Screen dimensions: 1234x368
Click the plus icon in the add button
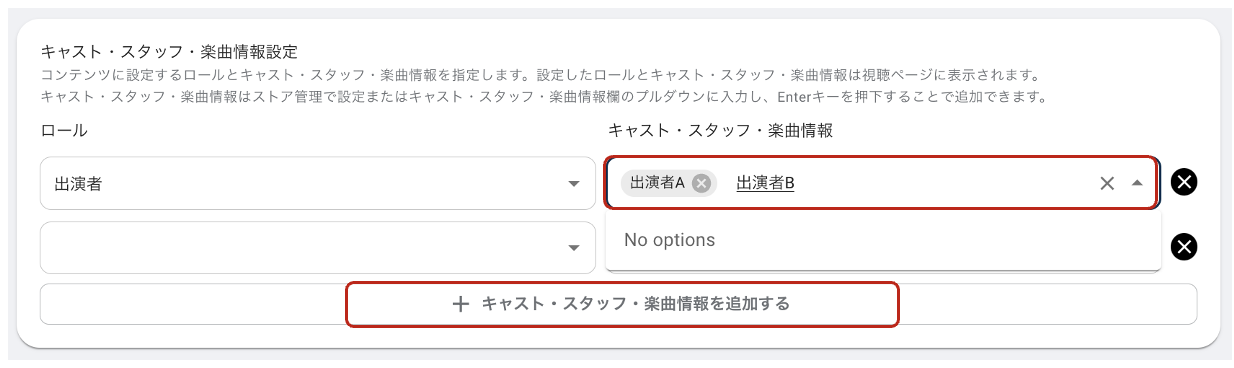coord(461,304)
